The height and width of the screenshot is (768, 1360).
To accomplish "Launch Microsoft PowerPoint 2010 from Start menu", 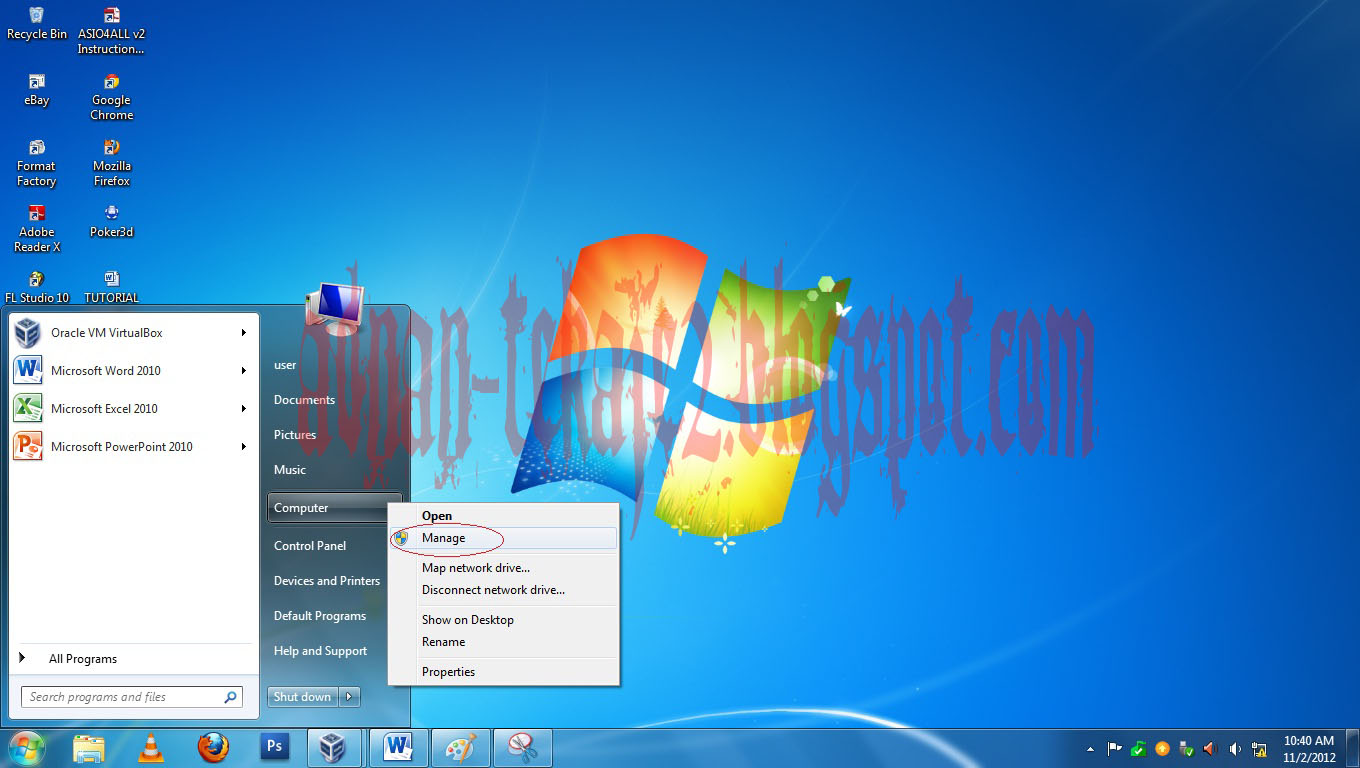I will [124, 447].
